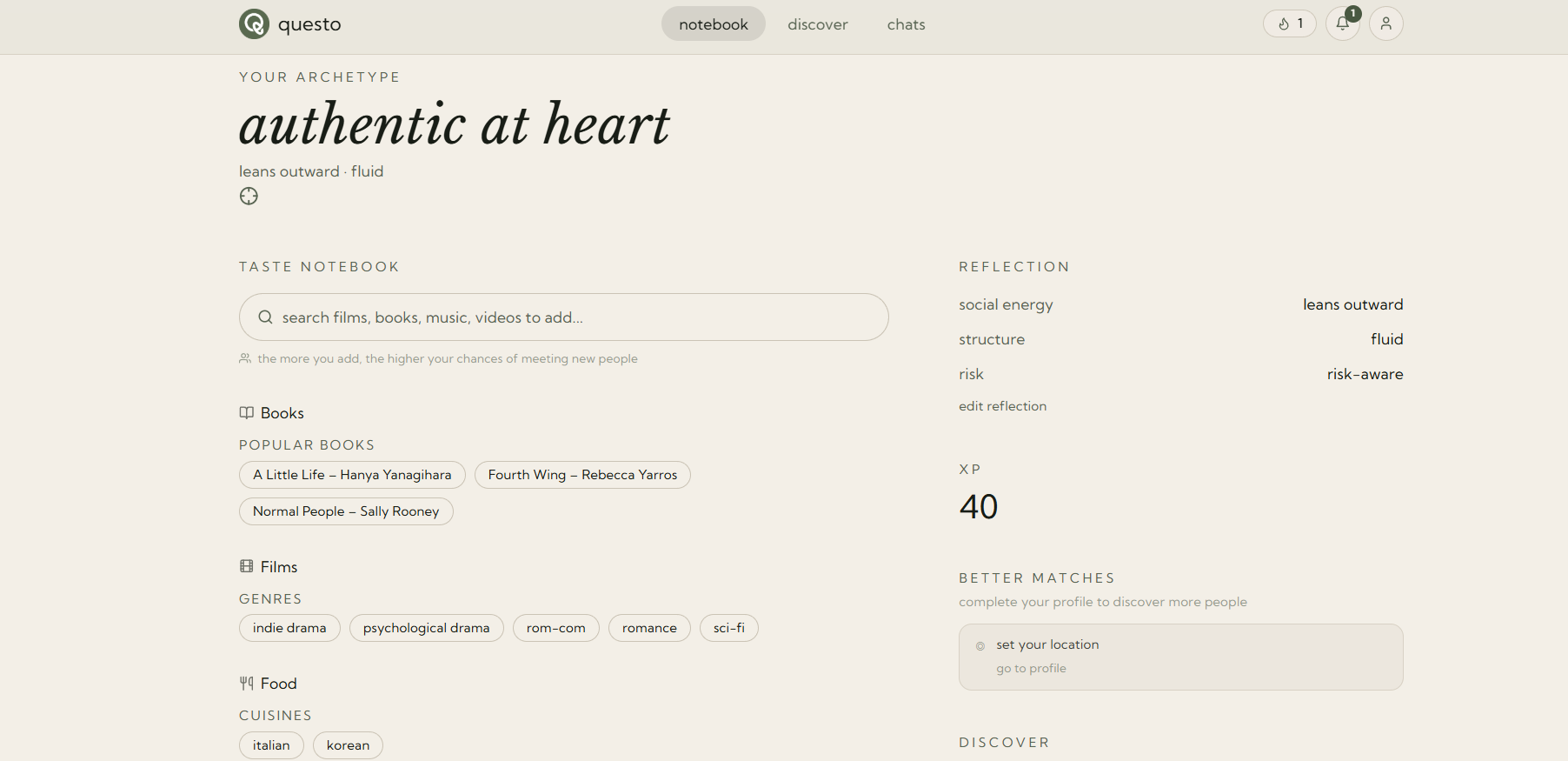1568x761 pixels.
Task: Click edit reflection link
Action: pos(1002,406)
